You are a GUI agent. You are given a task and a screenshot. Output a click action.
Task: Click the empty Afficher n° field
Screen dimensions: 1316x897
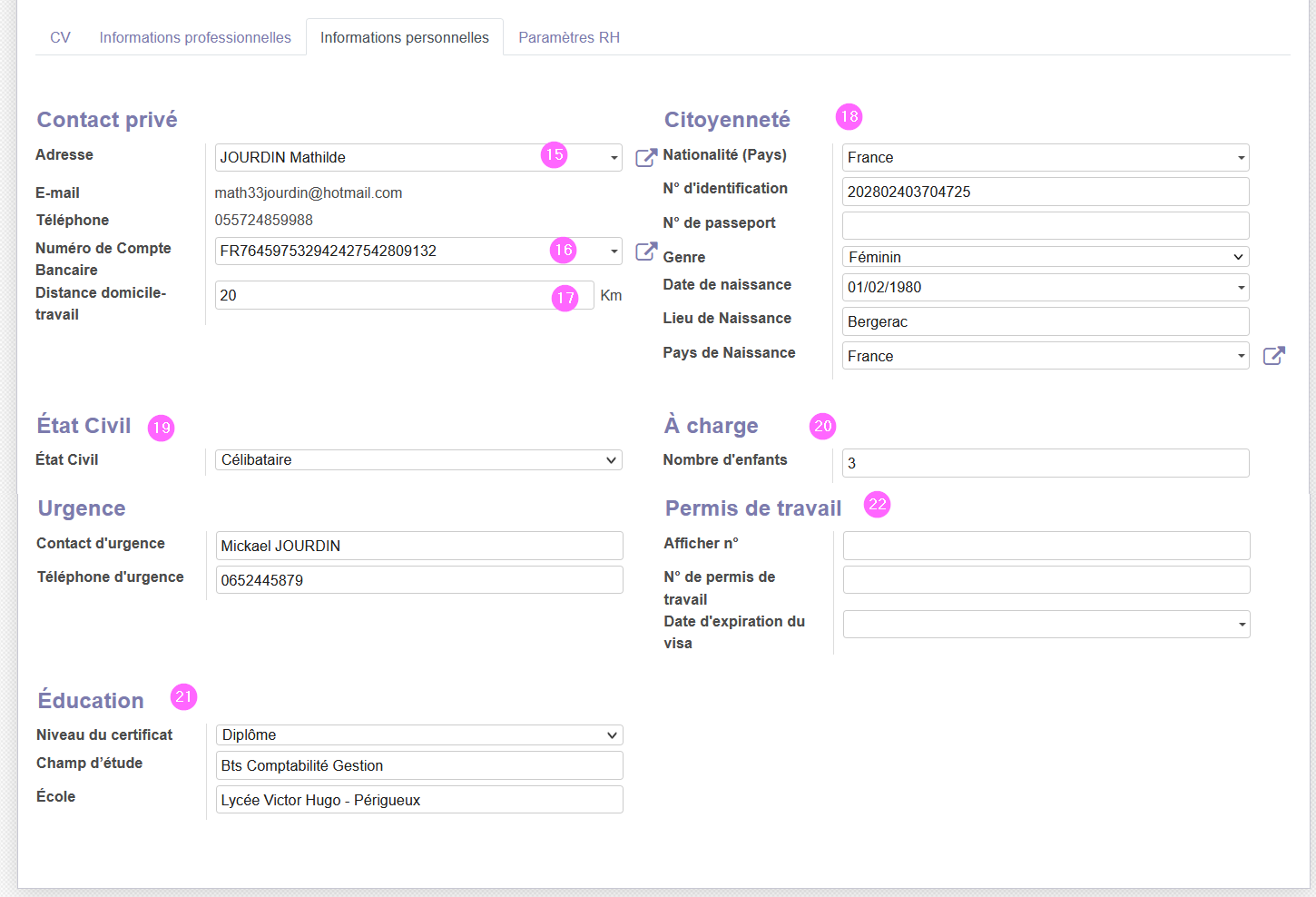click(1046, 546)
